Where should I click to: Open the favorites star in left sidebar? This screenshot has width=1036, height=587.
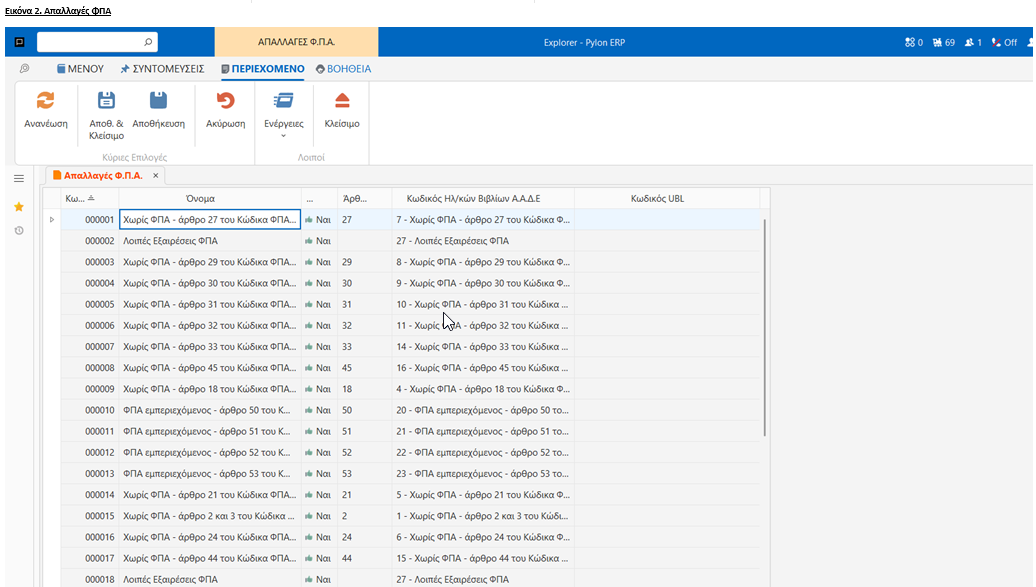[18, 206]
